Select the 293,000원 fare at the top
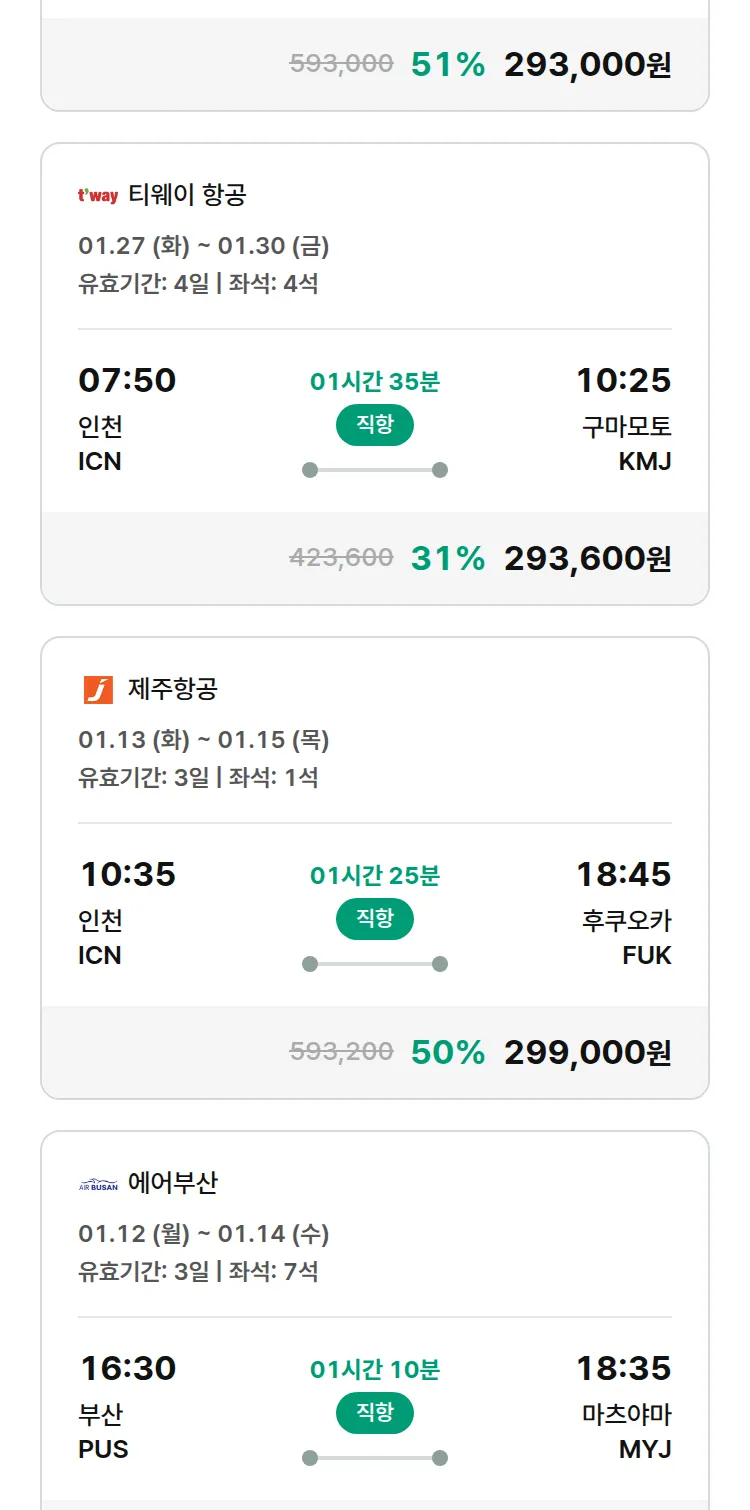The image size is (750, 1510). 587,64
